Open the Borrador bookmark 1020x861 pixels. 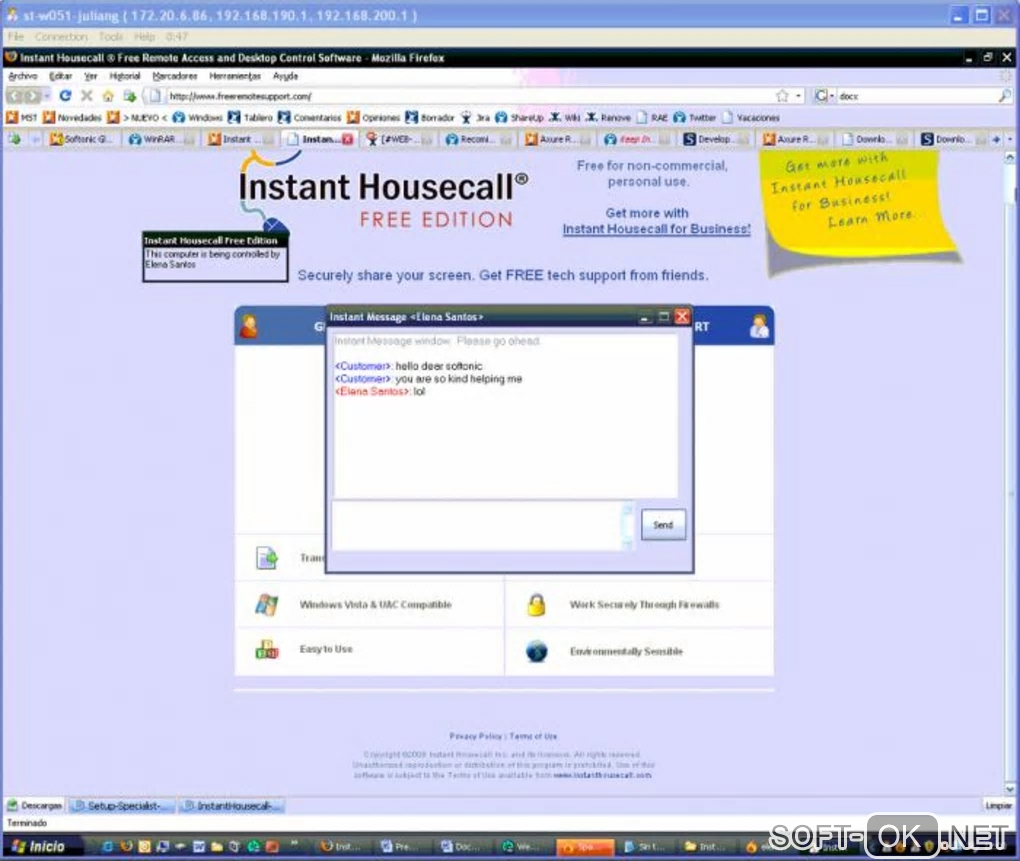(429, 118)
